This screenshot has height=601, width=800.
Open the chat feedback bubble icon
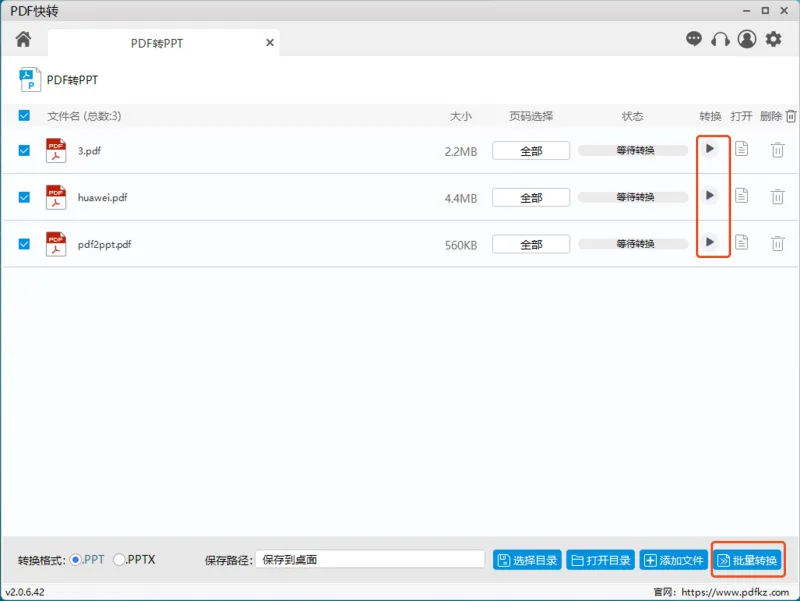[x=693, y=39]
